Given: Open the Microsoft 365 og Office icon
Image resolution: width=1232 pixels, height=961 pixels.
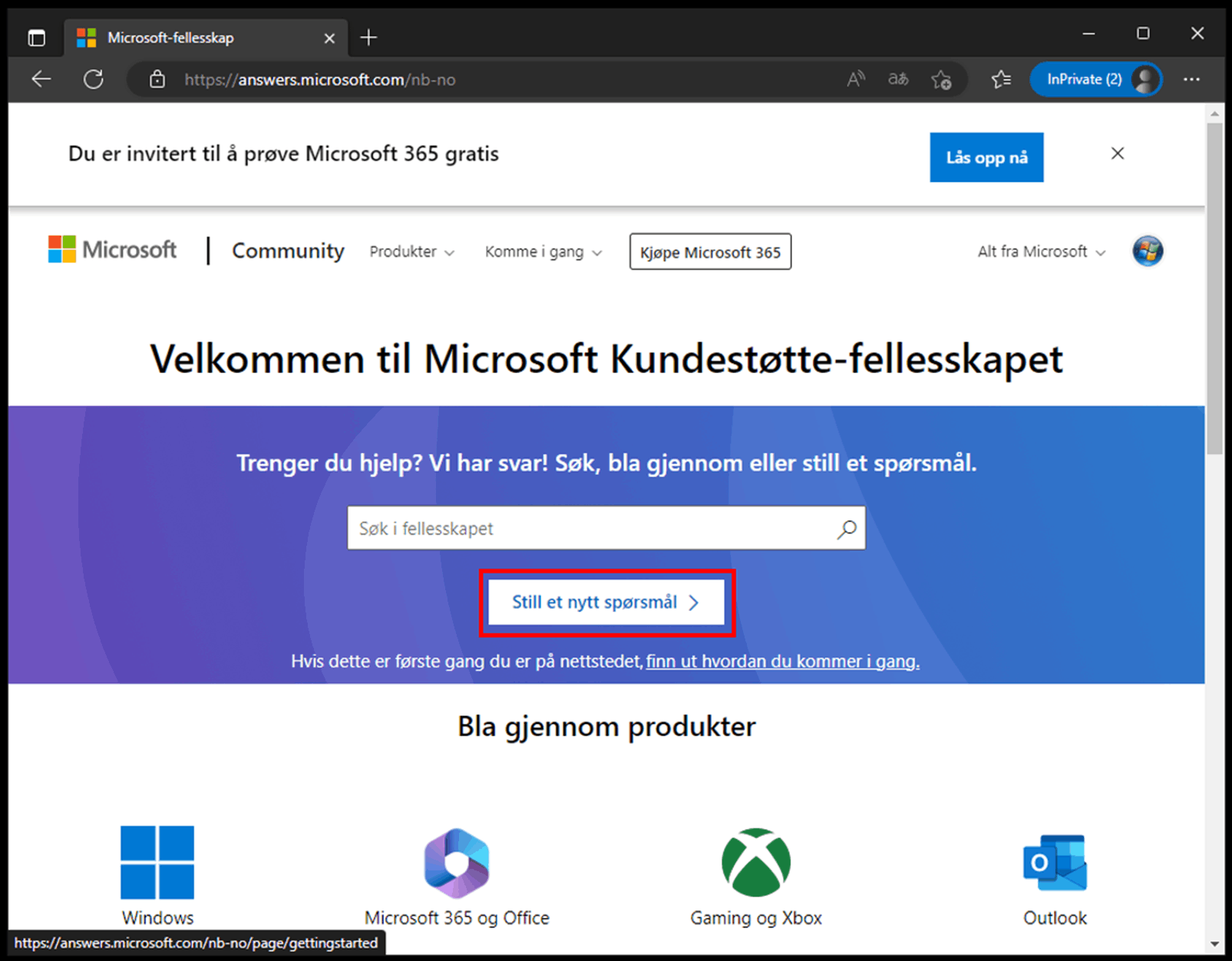Looking at the screenshot, I should [x=457, y=863].
